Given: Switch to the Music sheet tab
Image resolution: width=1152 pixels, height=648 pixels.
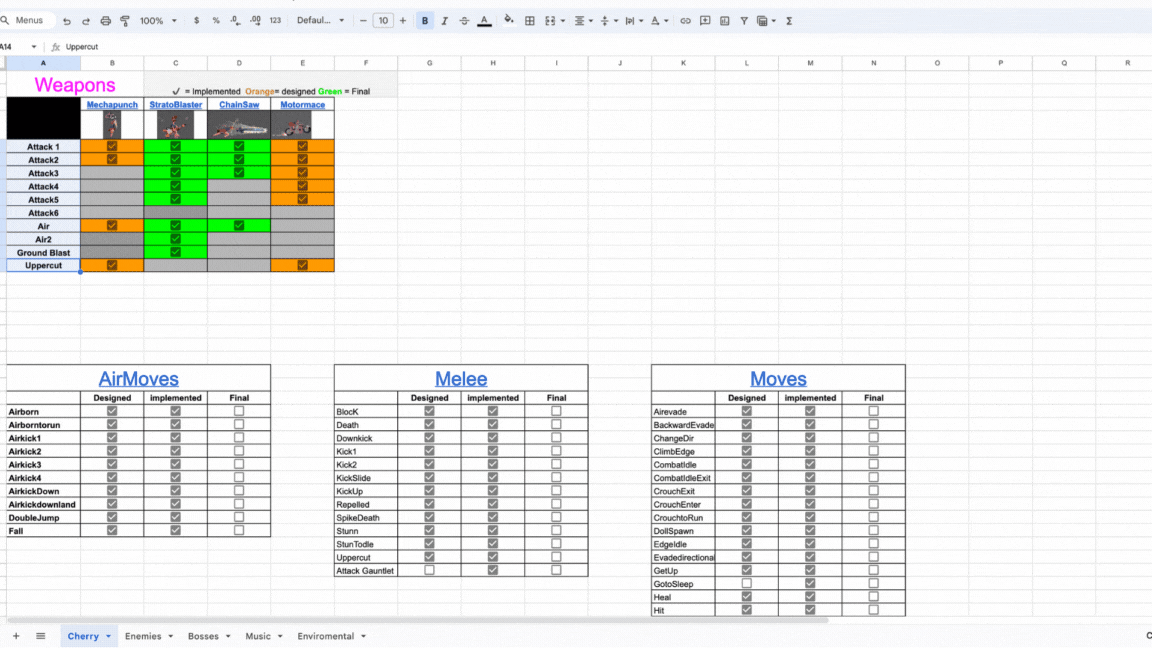Looking at the screenshot, I should [258, 636].
